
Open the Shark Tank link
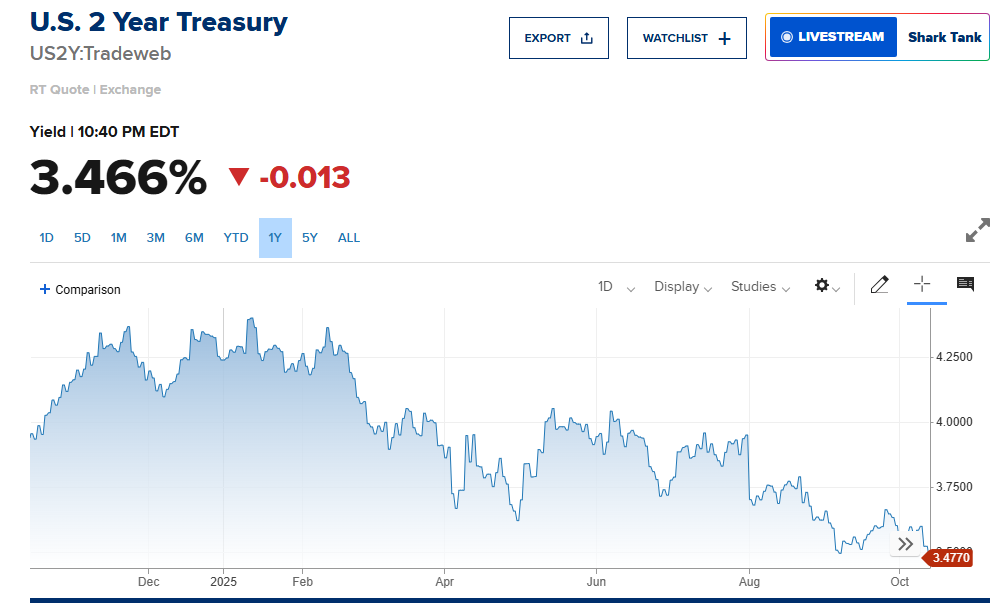(944, 37)
